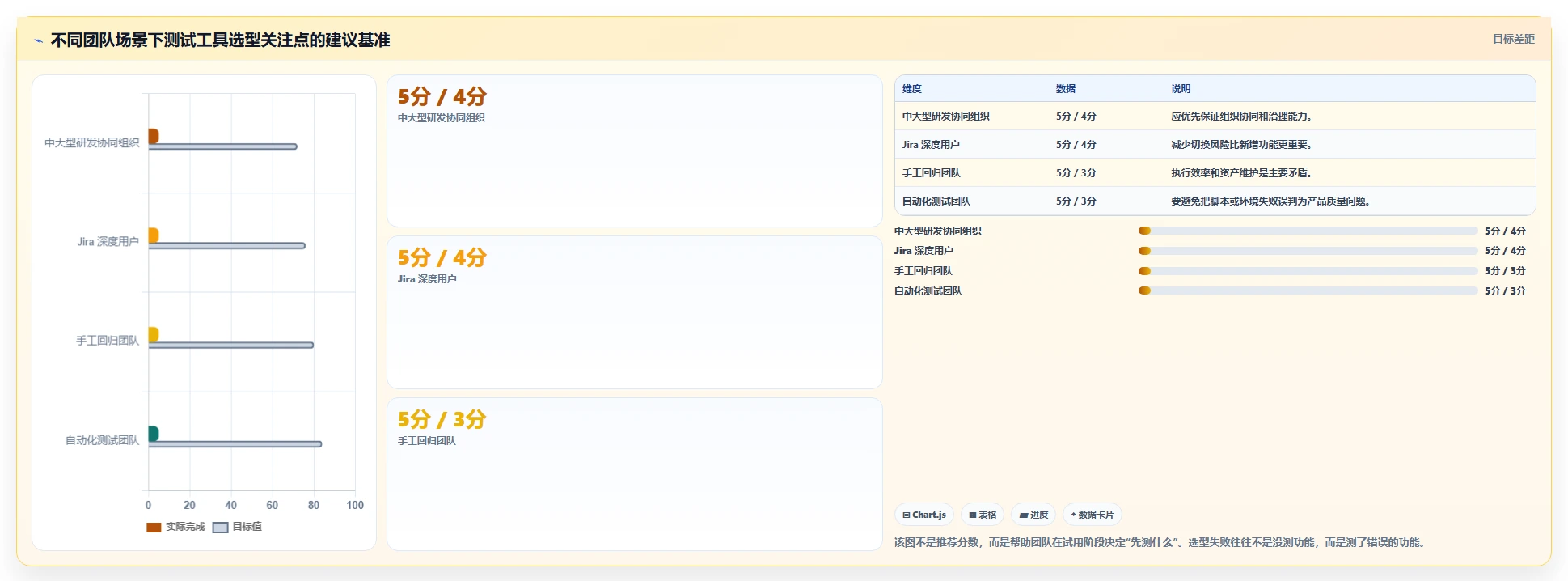The image size is (1568, 581).
Task: Toggle the 实际完成 legend swatch
Action: [154, 527]
